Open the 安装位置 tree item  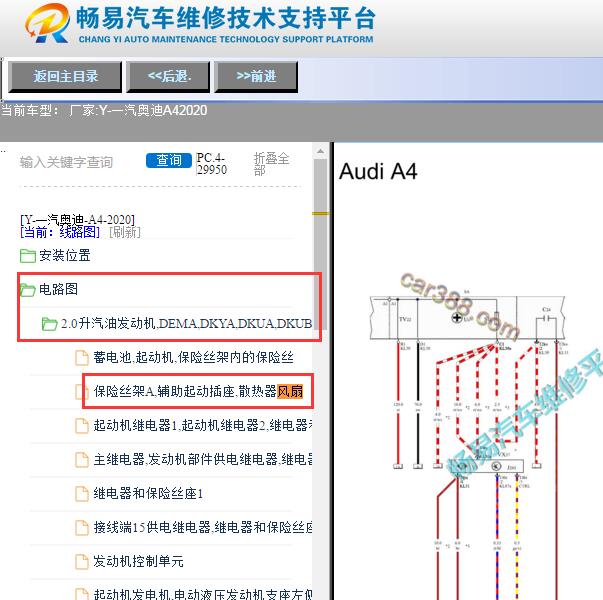(x=65, y=255)
